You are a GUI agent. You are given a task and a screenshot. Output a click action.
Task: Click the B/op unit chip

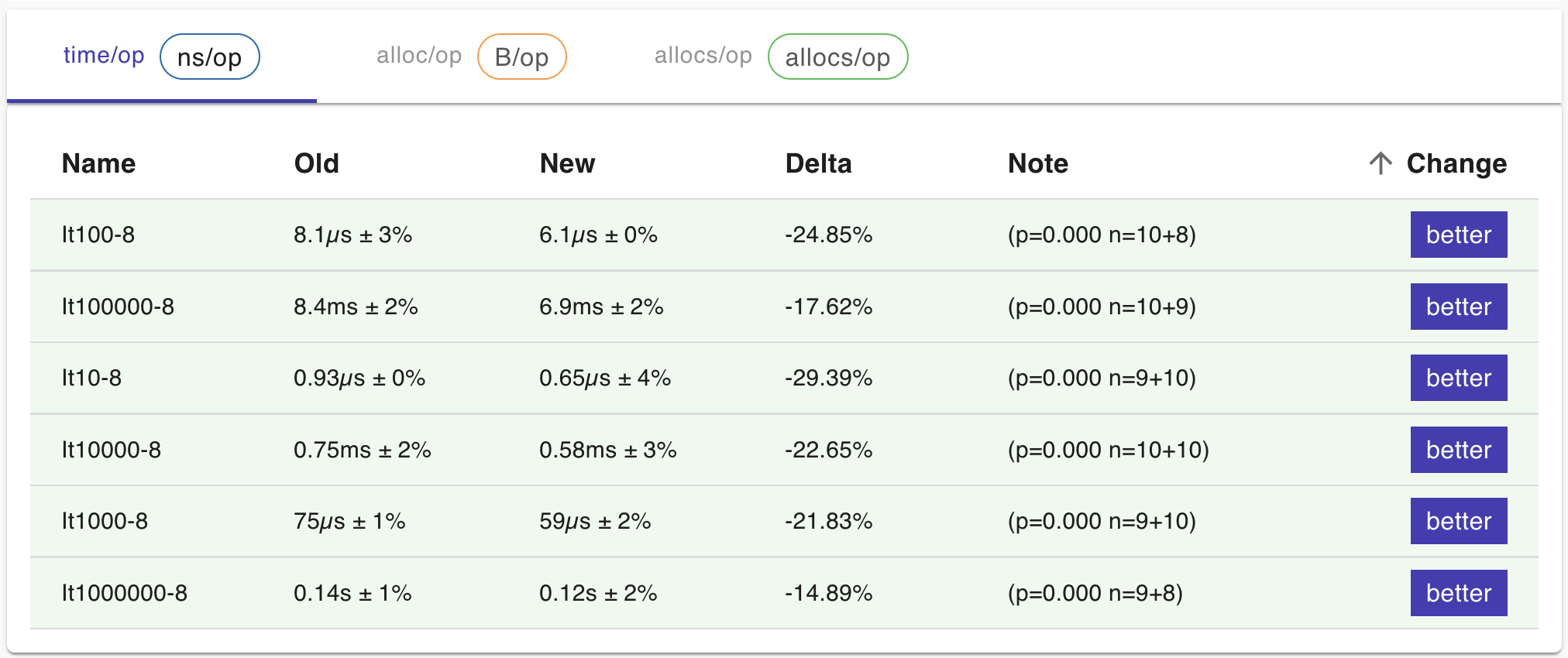pyautogui.click(x=521, y=57)
